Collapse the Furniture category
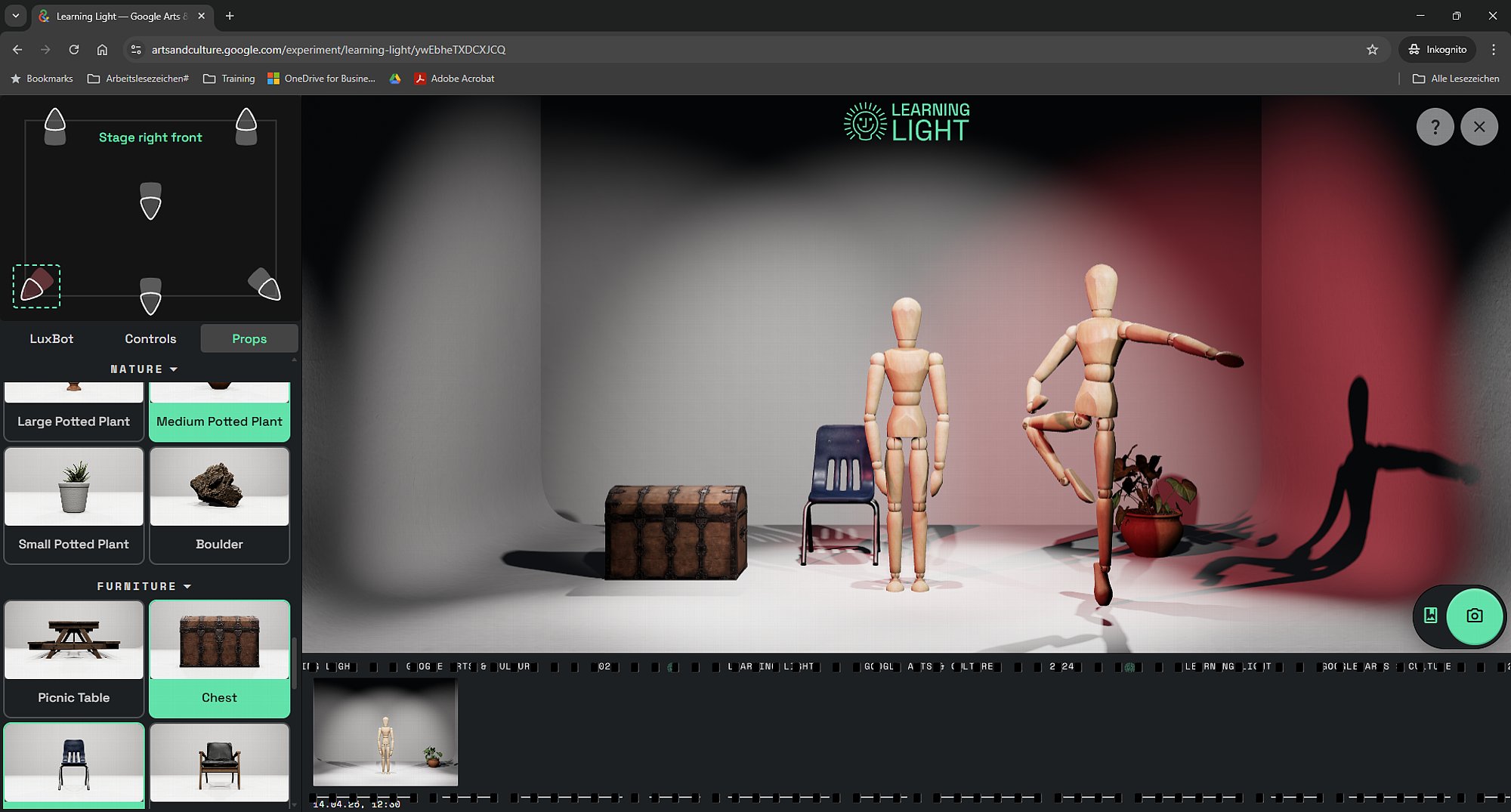 pos(144,586)
